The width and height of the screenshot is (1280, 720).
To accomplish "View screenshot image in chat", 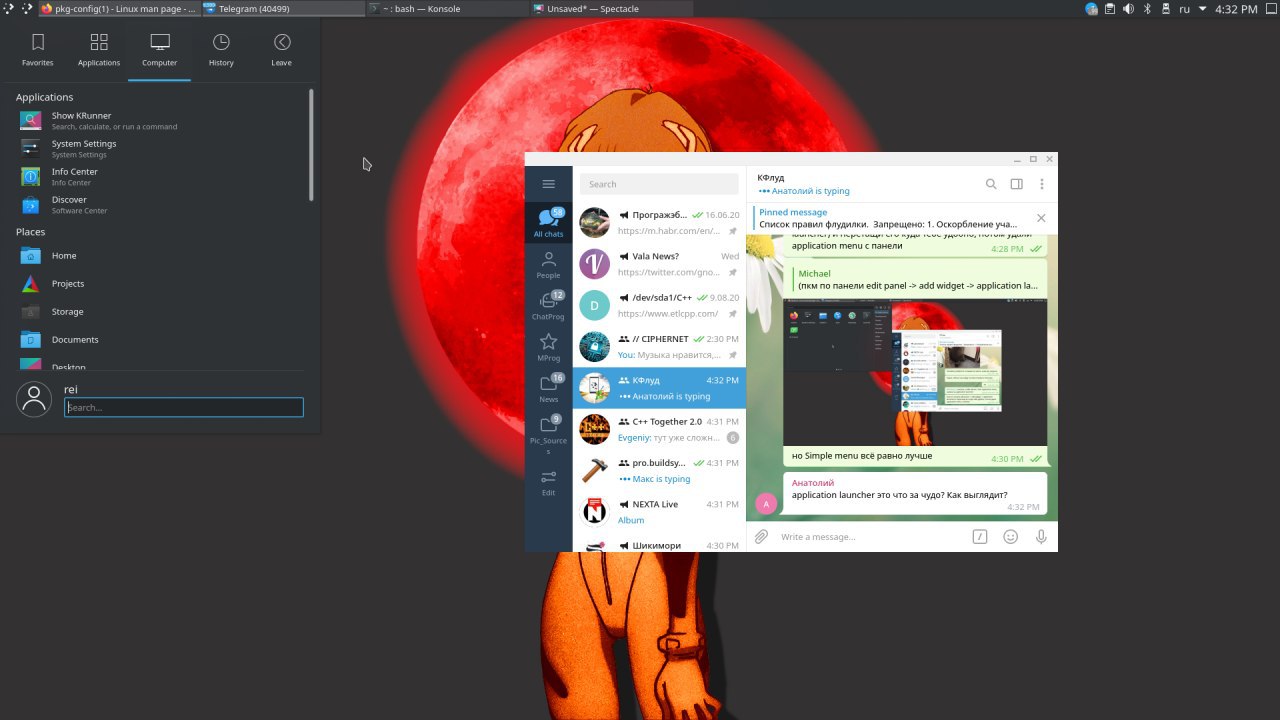I will pyautogui.click(x=915, y=371).
